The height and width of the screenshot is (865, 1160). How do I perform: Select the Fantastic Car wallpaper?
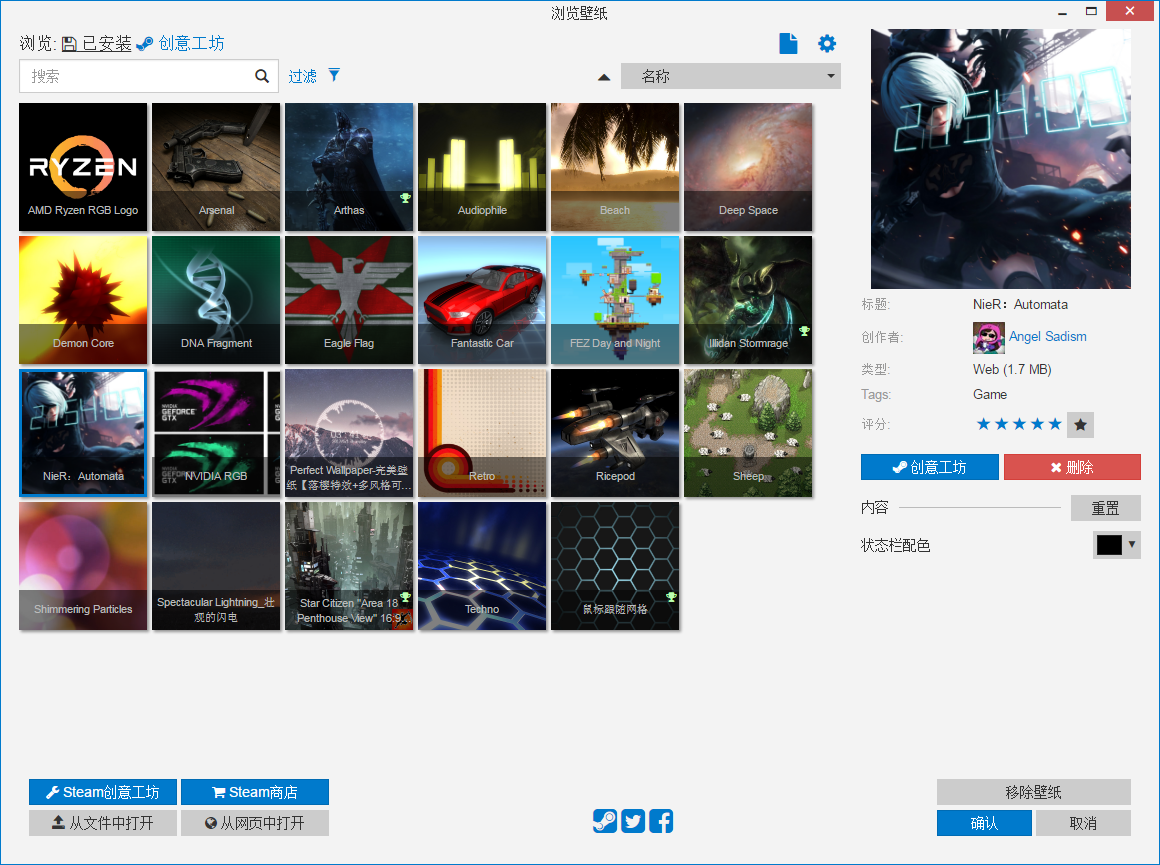(482, 300)
